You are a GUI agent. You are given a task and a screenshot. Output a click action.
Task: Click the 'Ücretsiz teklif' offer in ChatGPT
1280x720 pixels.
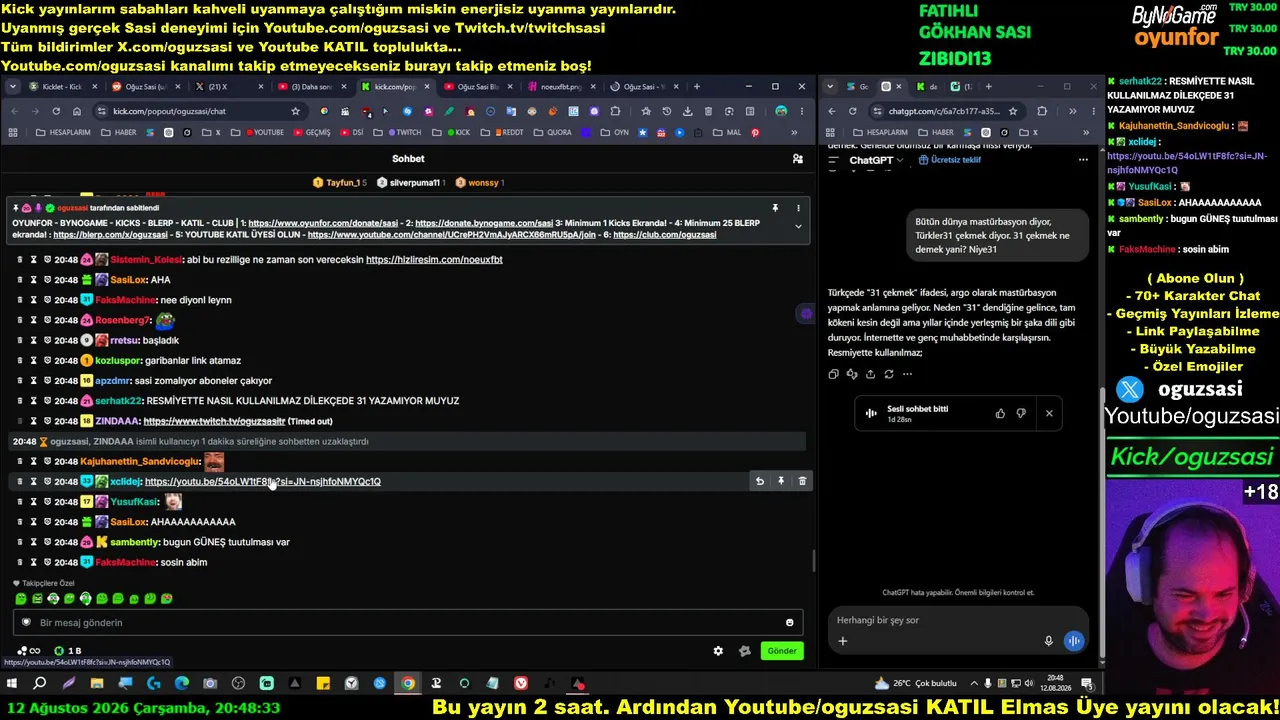click(x=949, y=160)
